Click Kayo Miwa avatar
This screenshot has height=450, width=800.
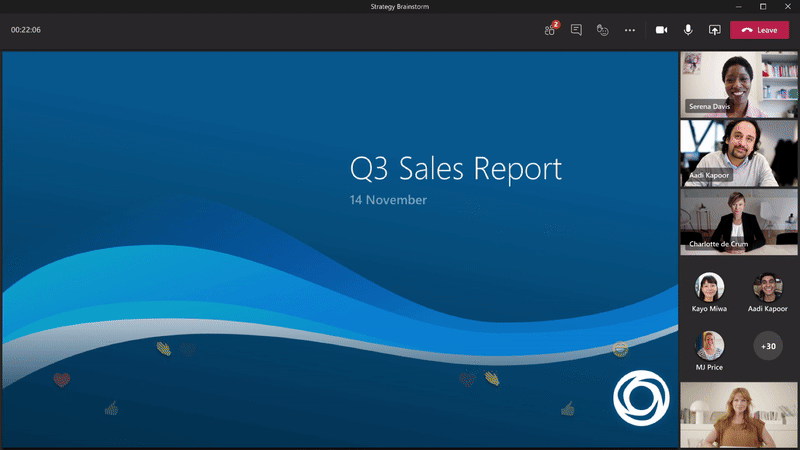point(709,287)
